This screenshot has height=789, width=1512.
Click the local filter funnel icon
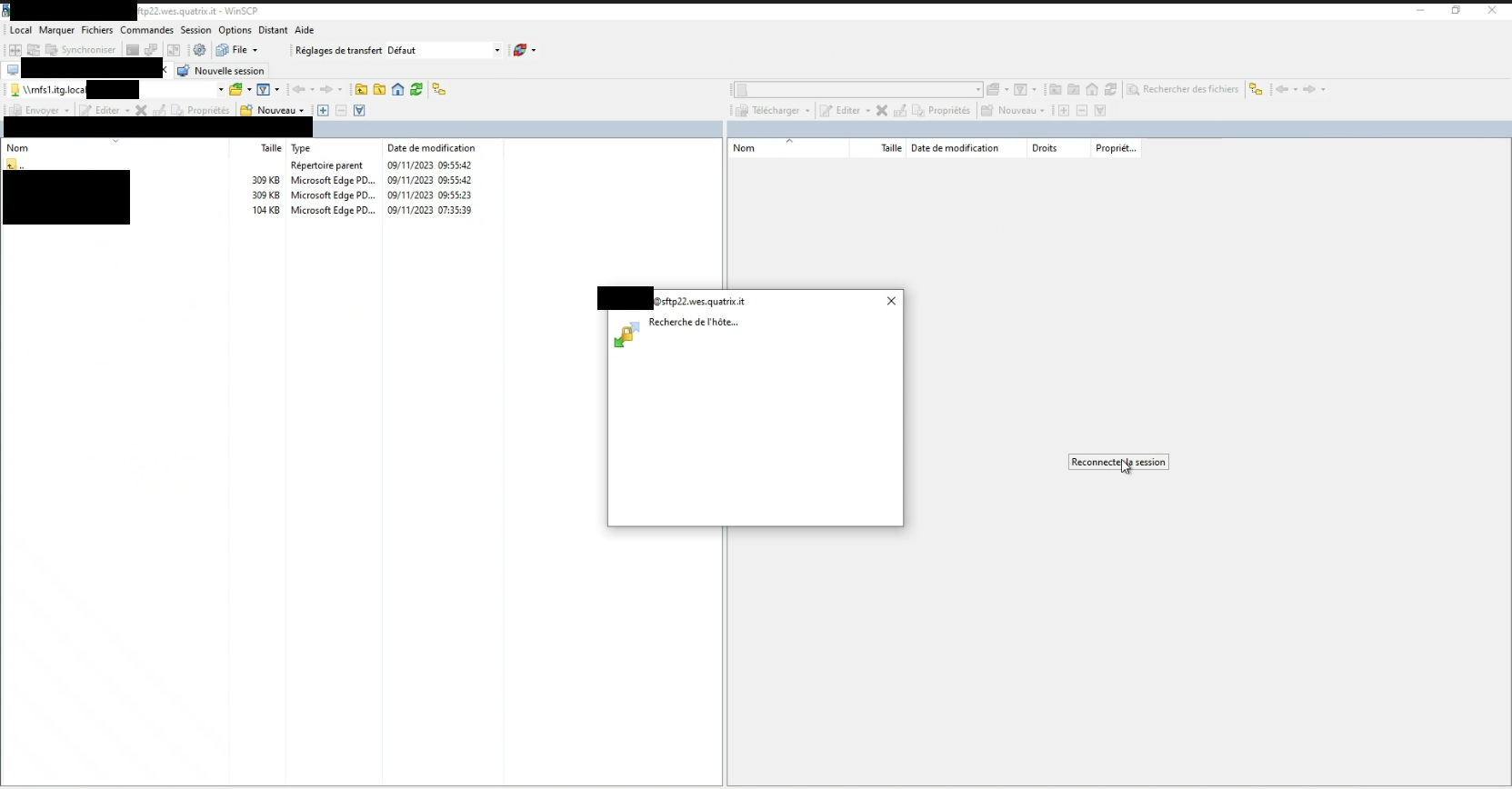point(264,89)
